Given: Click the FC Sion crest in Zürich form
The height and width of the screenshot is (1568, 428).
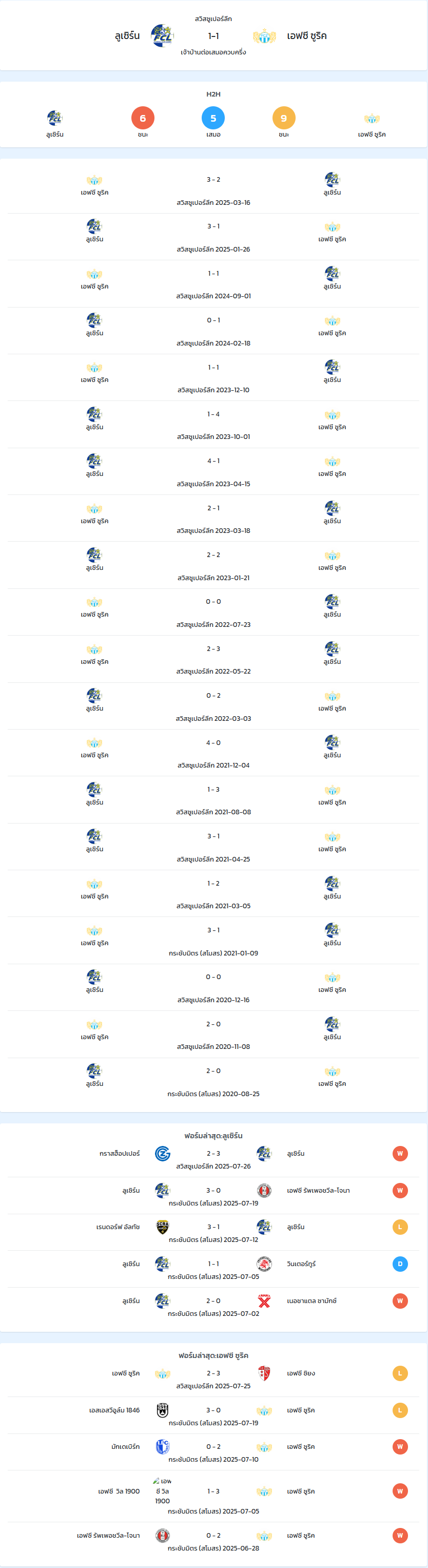Looking at the screenshot, I should [264, 1373].
